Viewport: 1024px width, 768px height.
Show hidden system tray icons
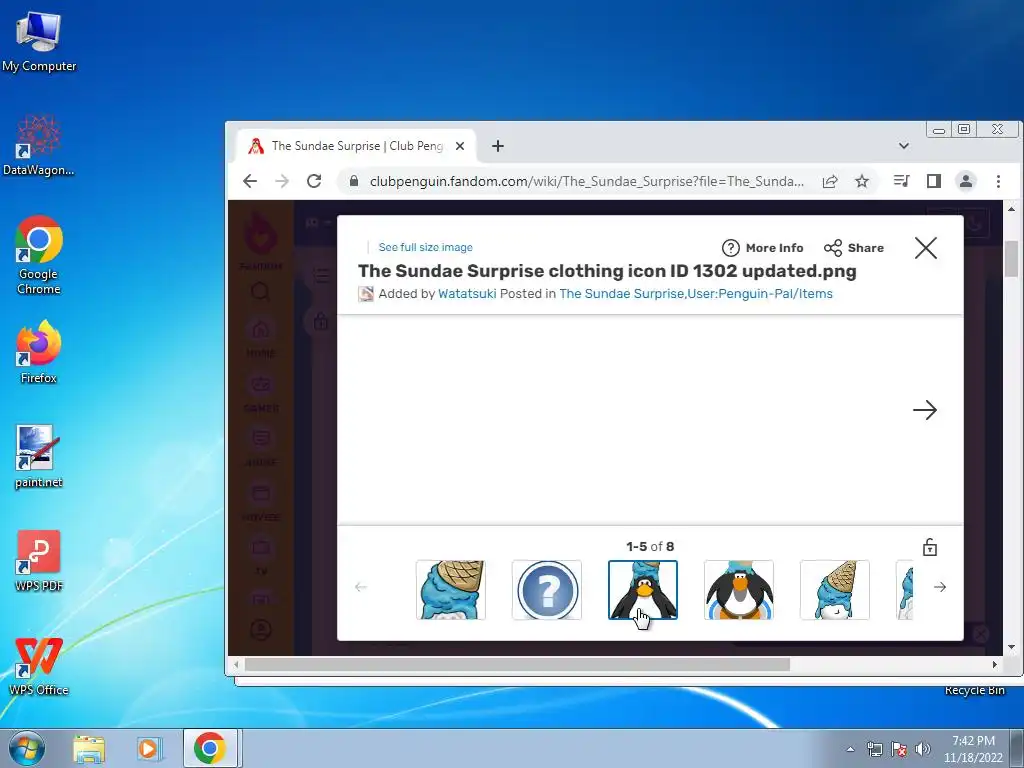point(850,749)
